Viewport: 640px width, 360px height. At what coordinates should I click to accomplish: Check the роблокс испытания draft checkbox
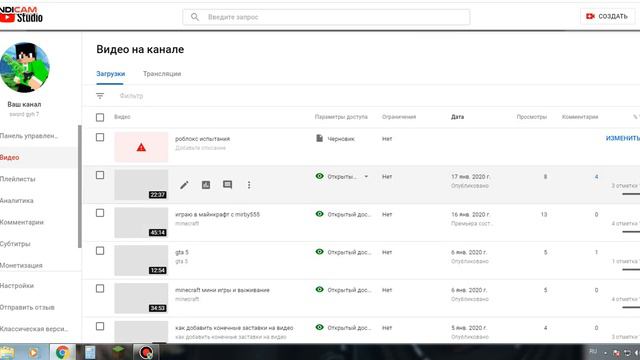[100, 137]
